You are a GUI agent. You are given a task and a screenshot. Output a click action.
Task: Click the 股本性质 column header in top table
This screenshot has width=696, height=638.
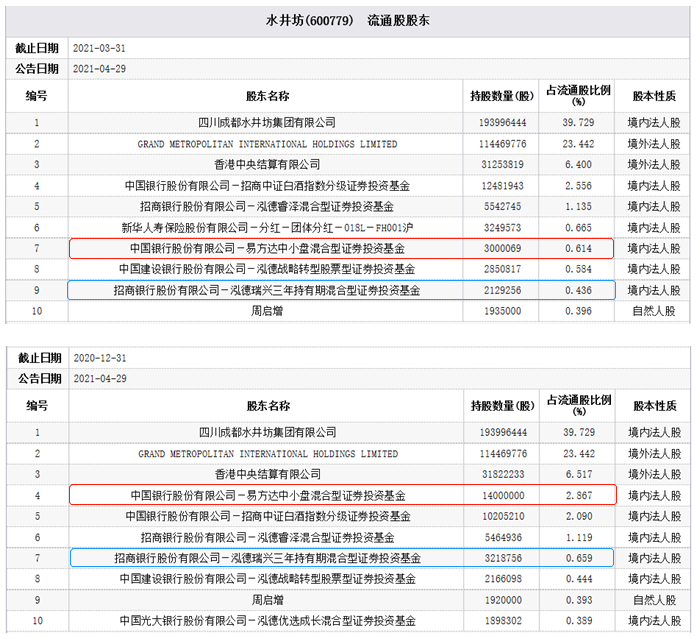[654, 96]
